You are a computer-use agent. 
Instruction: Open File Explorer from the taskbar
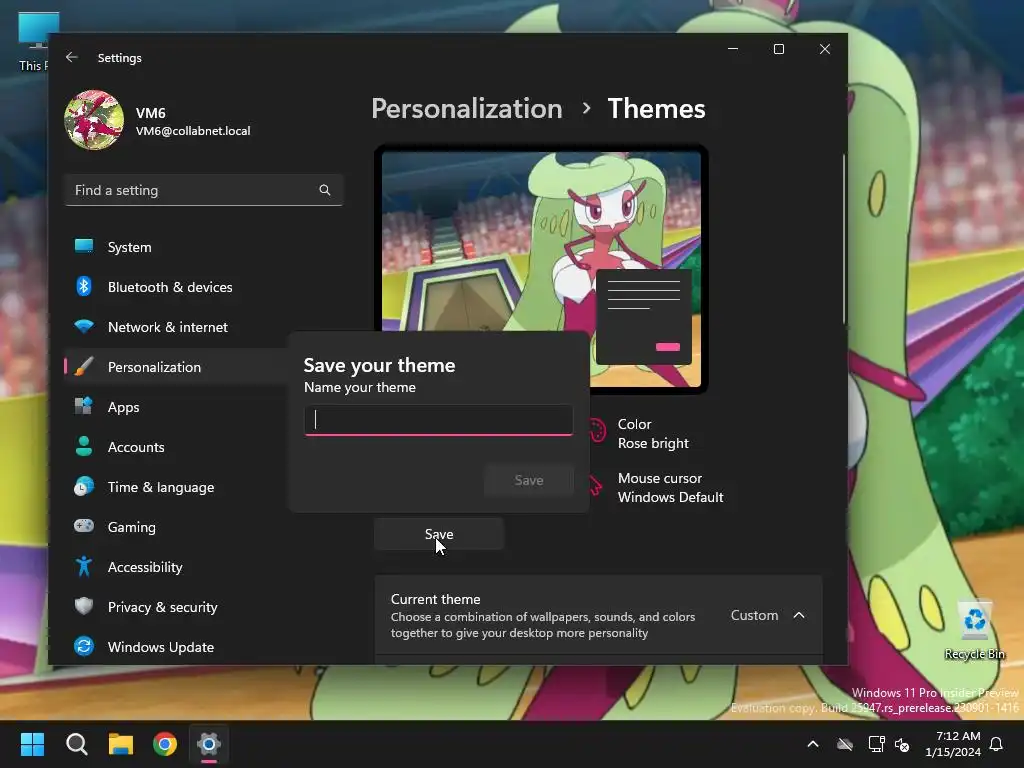tap(121, 744)
